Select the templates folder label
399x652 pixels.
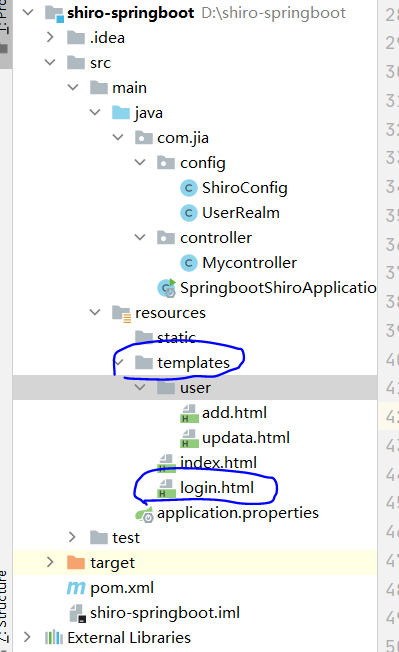pos(193,363)
